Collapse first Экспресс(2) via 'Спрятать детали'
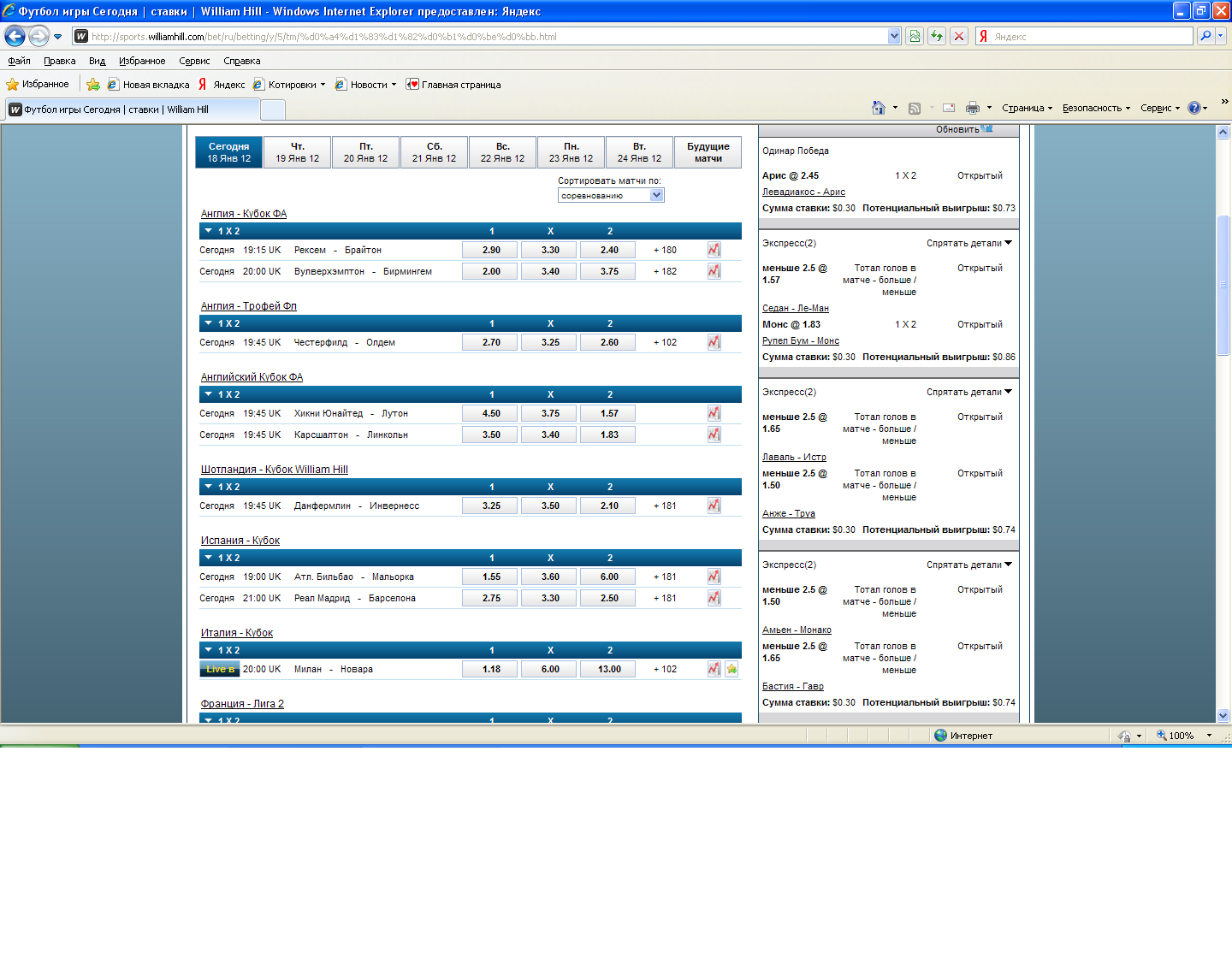The image size is (1232, 970). 968,243
